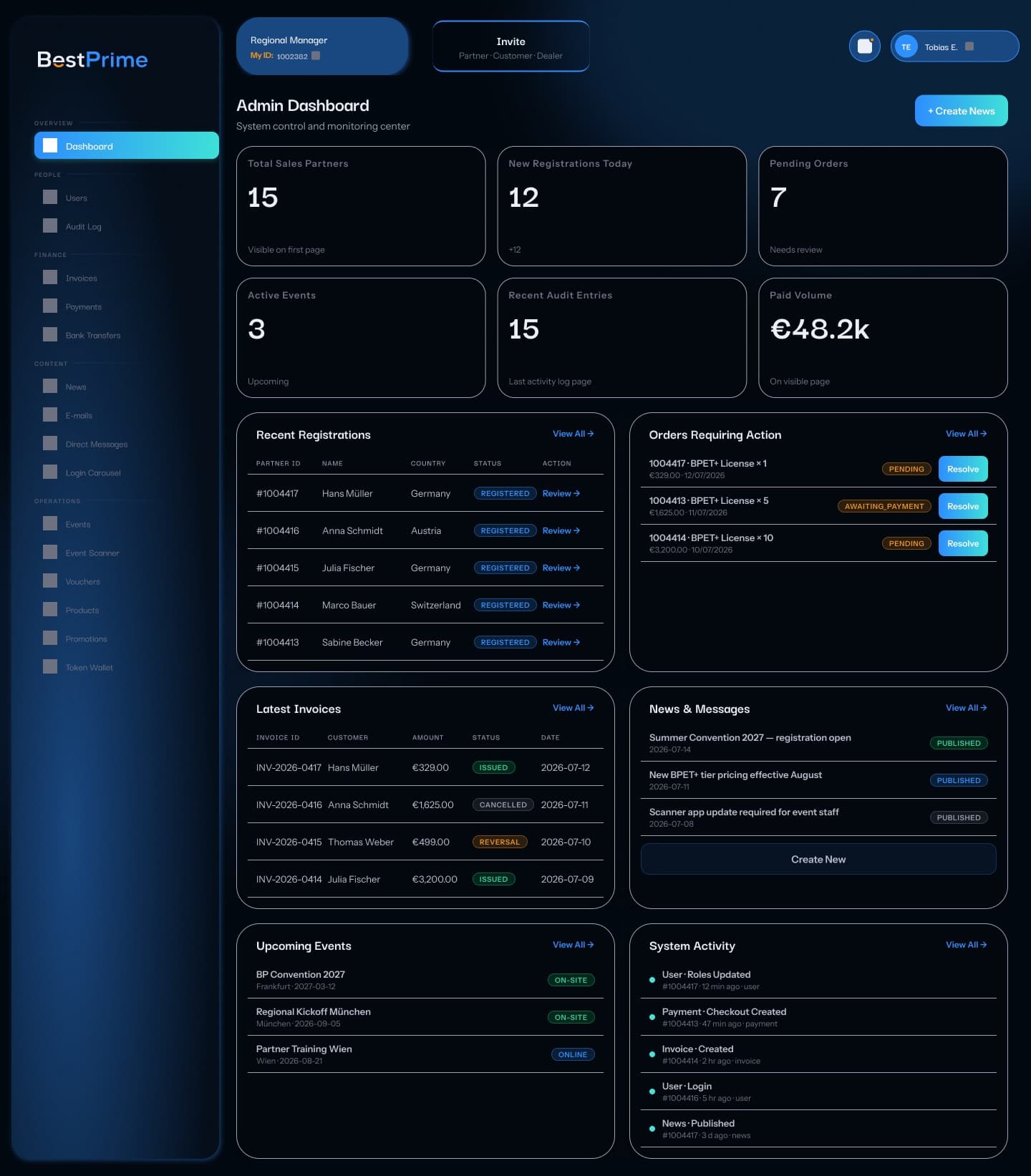Click ONLINE badge of Partner Training Wien
The image size is (1031, 1176).
point(573,1054)
